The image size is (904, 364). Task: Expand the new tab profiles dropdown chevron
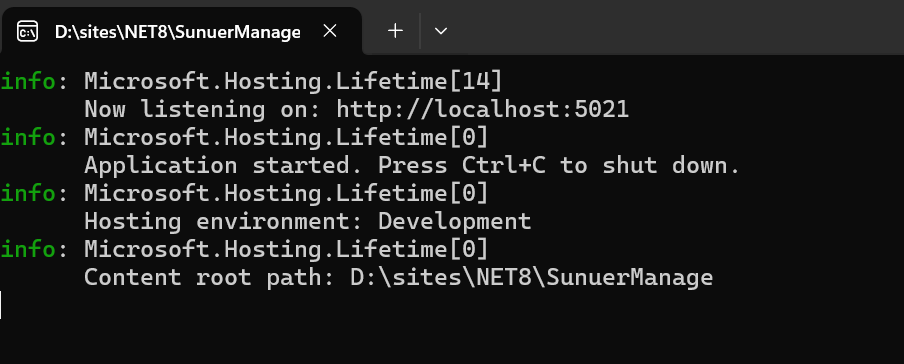(x=440, y=31)
